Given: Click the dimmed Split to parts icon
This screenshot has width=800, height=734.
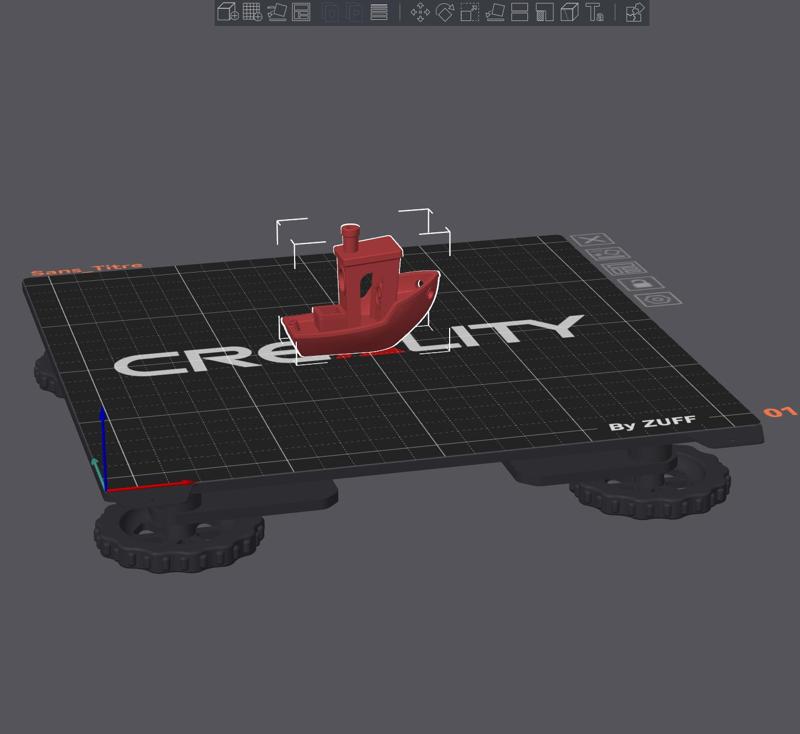Looking at the screenshot, I should point(354,12).
